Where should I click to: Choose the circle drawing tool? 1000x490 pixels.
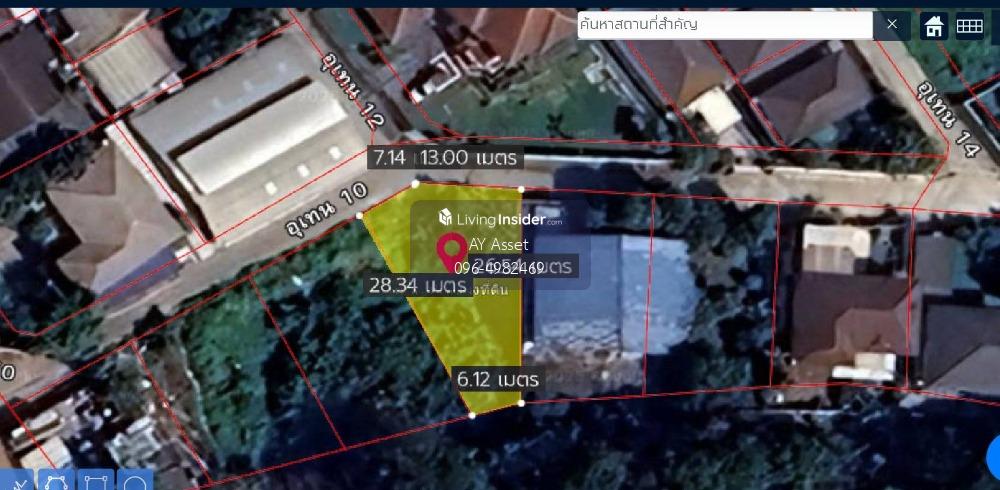click(134, 482)
